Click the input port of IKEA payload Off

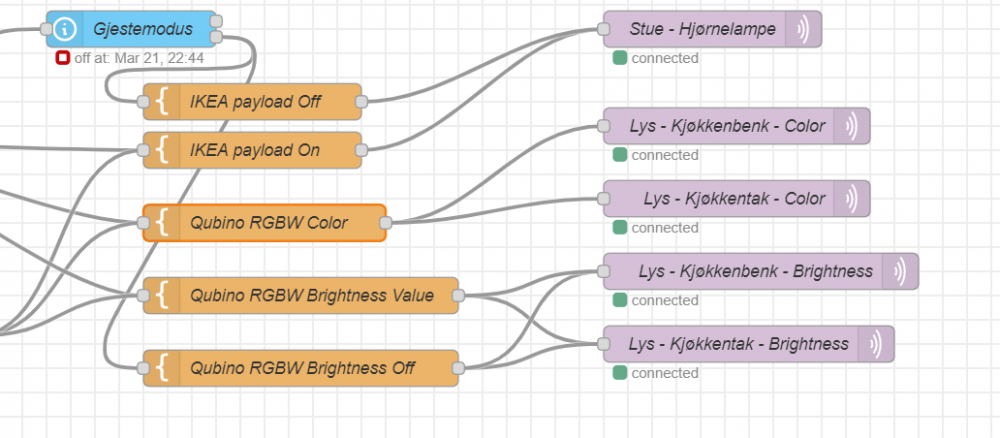tap(143, 101)
